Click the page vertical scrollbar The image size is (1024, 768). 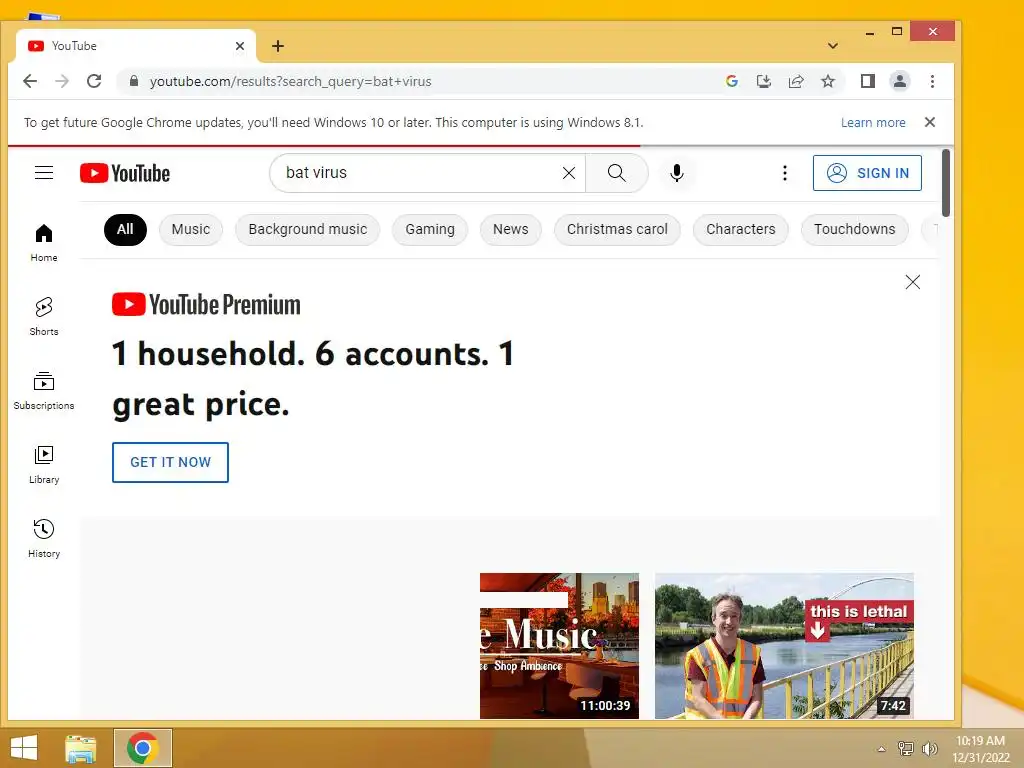(946, 183)
